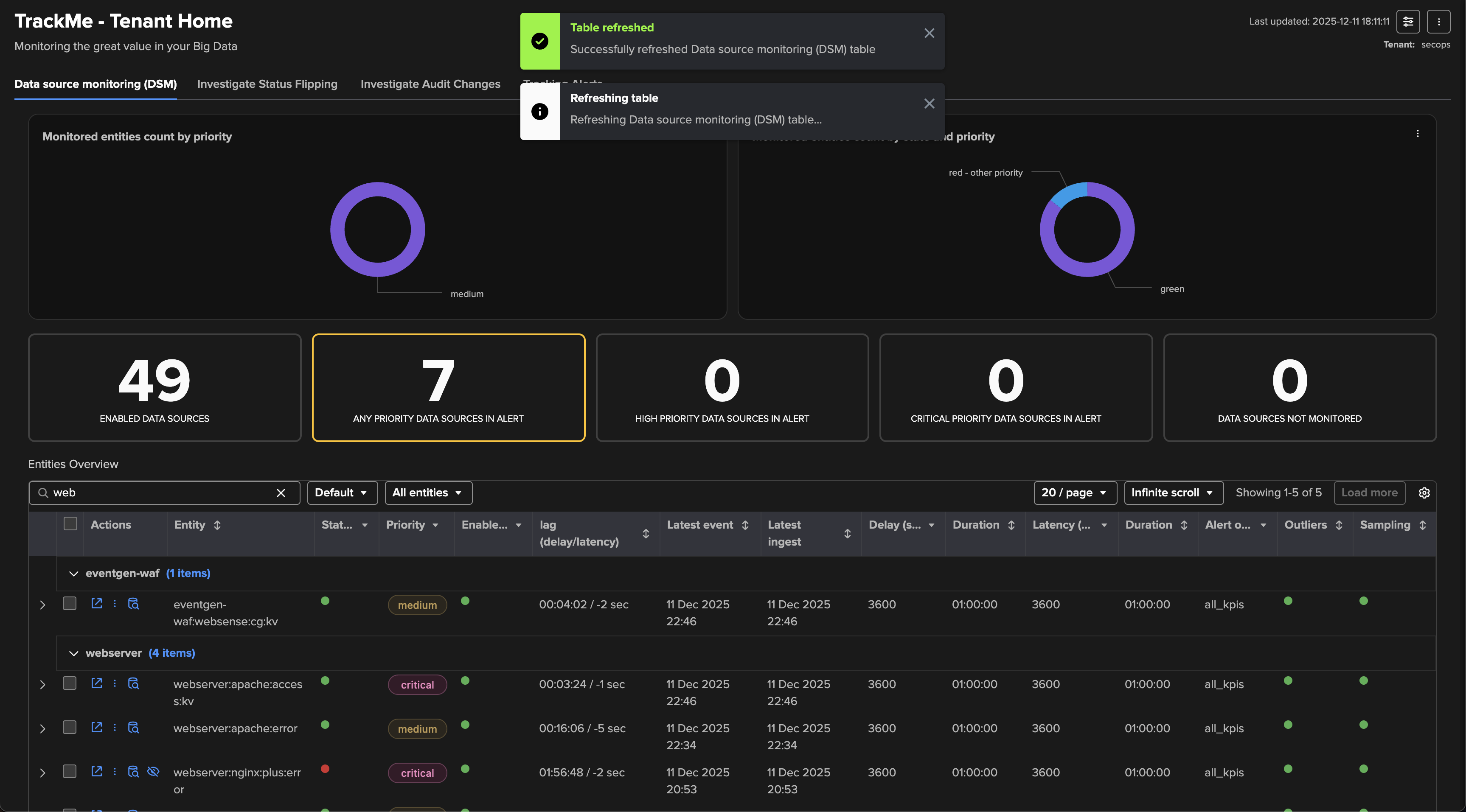Open eventgen-waf entity in new window icon
Screen dimensions: 1466x812
point(97,603)
